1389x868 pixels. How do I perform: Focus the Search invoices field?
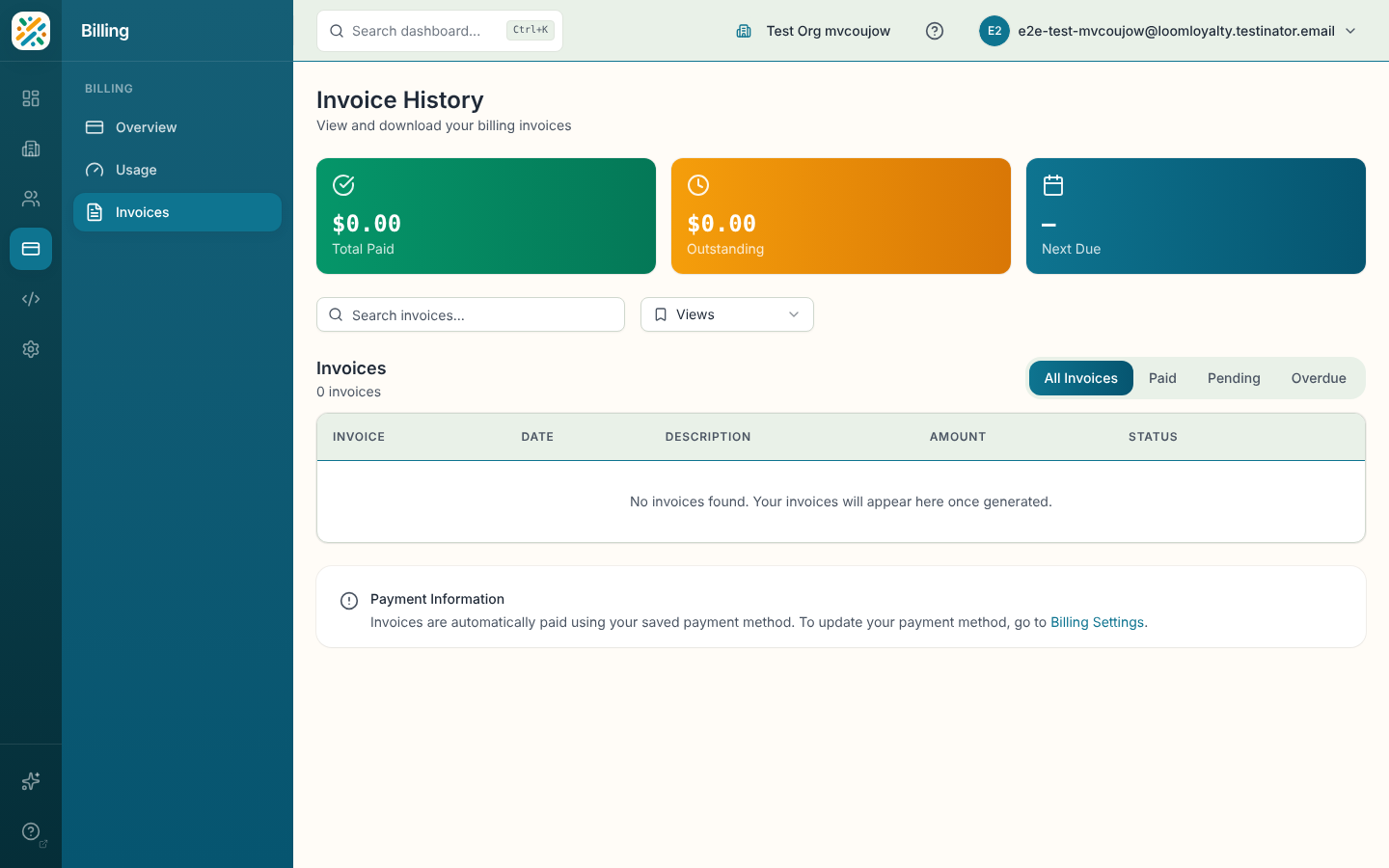[x=471, y=314]
